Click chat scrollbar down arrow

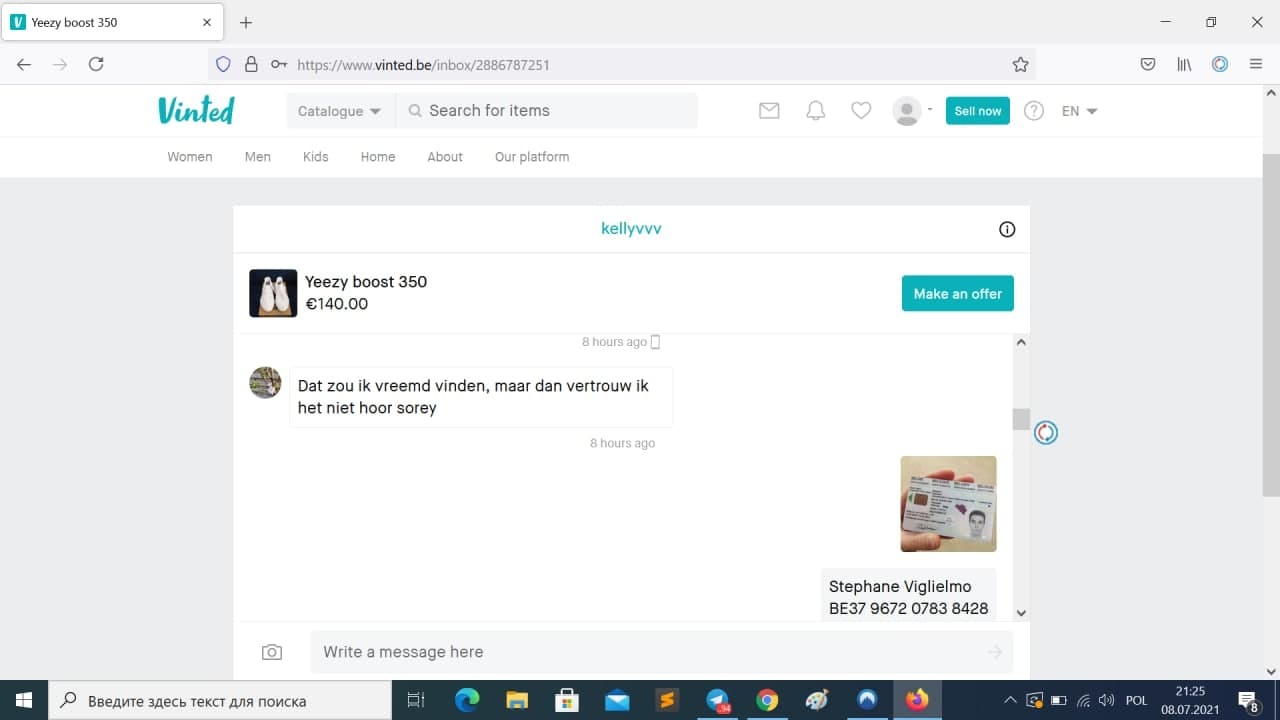(x=1021, y=612)
